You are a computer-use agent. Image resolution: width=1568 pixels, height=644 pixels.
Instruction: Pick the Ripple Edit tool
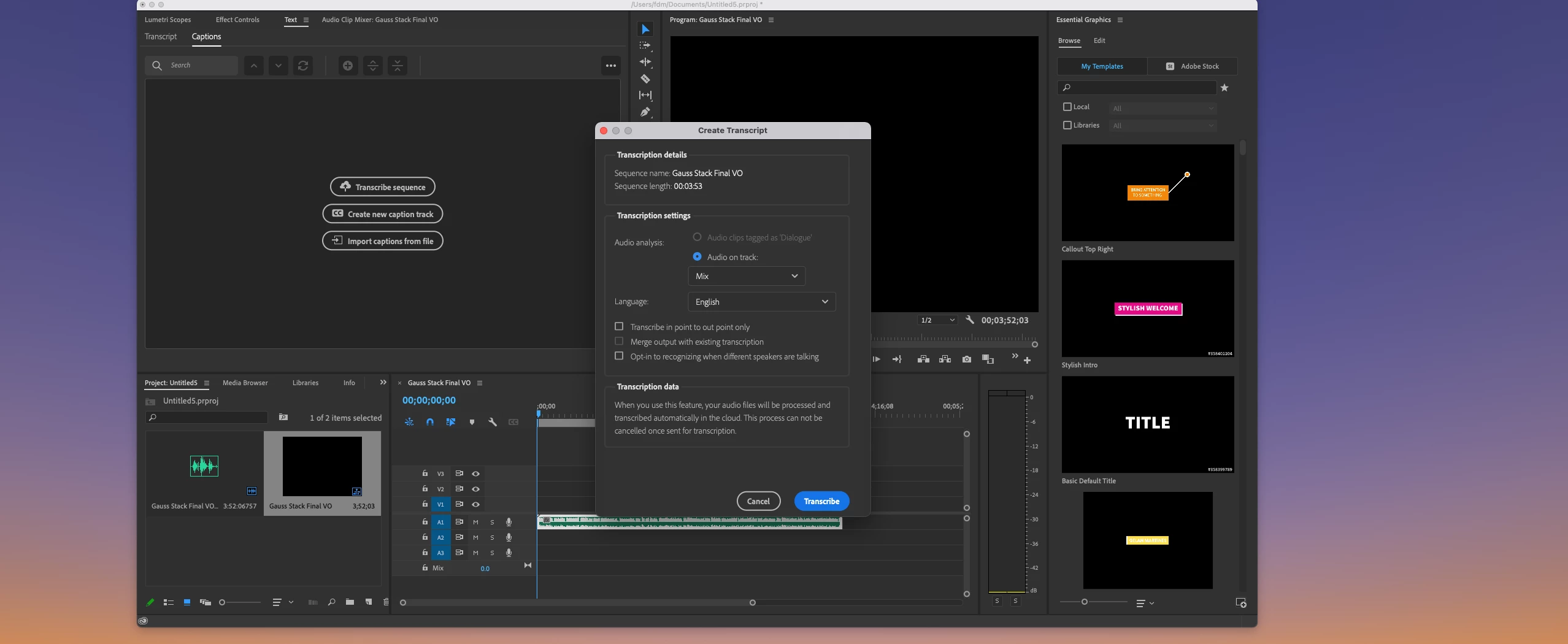point(645,62)
